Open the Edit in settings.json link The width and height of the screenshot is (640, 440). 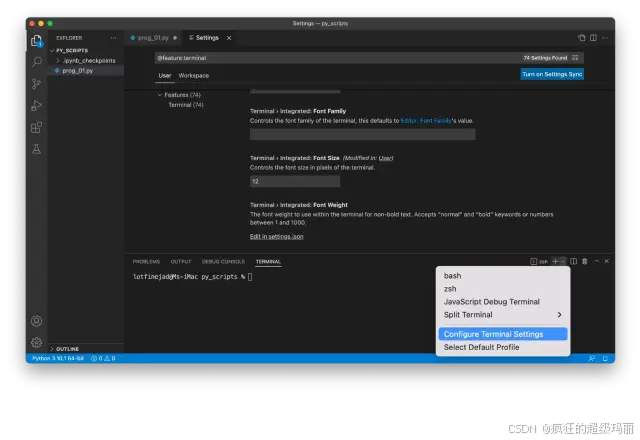tap(276, 236)
